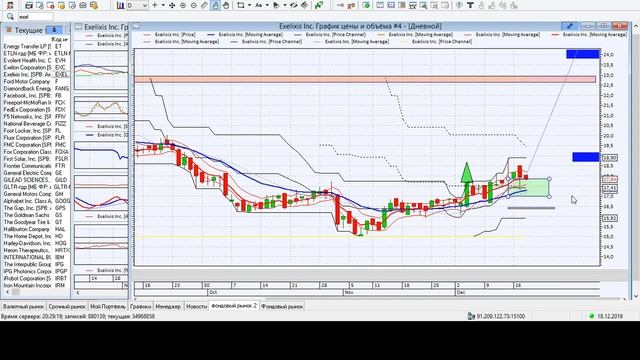Image resolution: width=640 pixels, height=360 pixels.
Task: Switch to the Валютный рынок tab
Action: coord(23,306)
